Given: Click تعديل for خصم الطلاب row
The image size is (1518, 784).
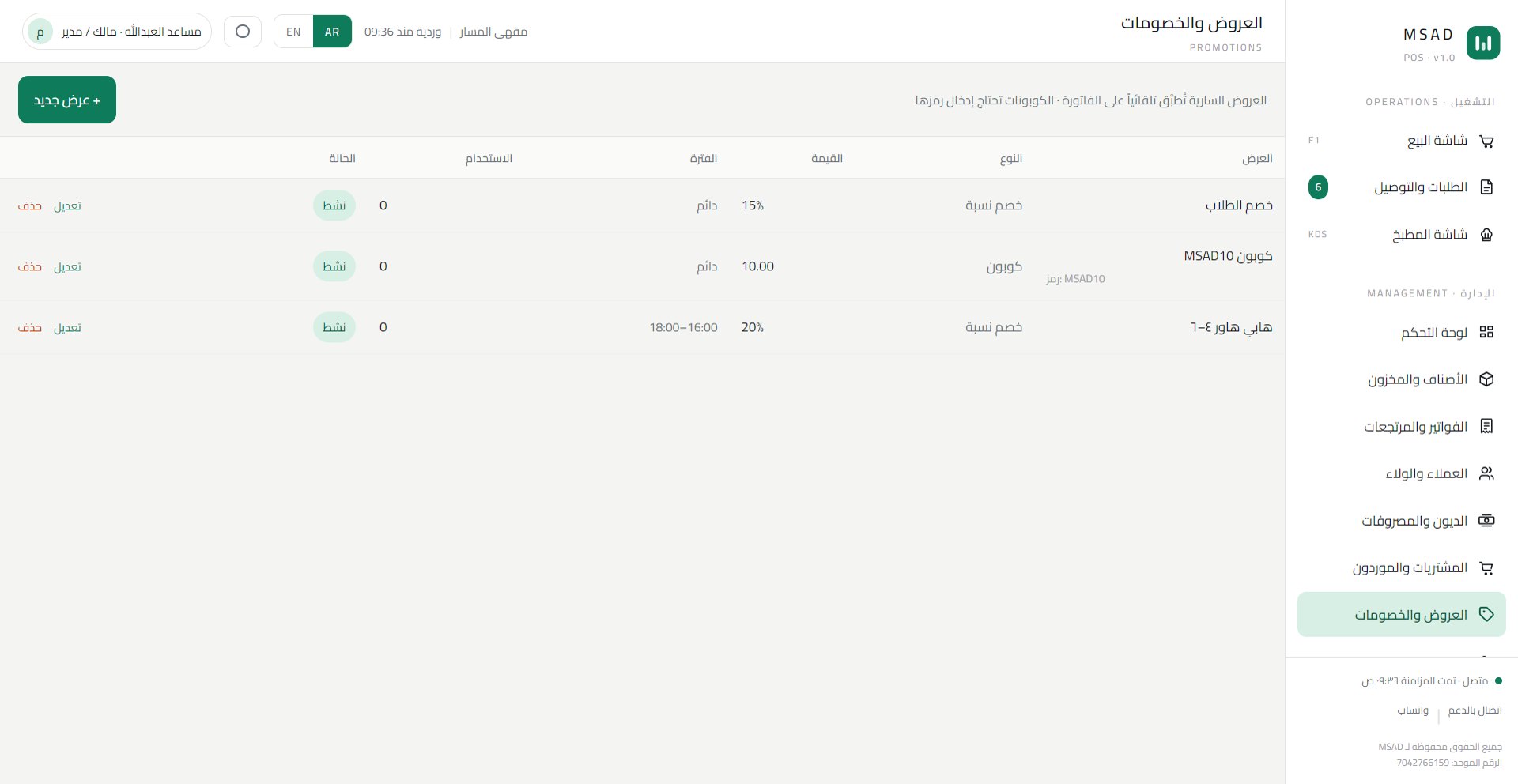Looking at the screenshot, I should coord(67,205).
